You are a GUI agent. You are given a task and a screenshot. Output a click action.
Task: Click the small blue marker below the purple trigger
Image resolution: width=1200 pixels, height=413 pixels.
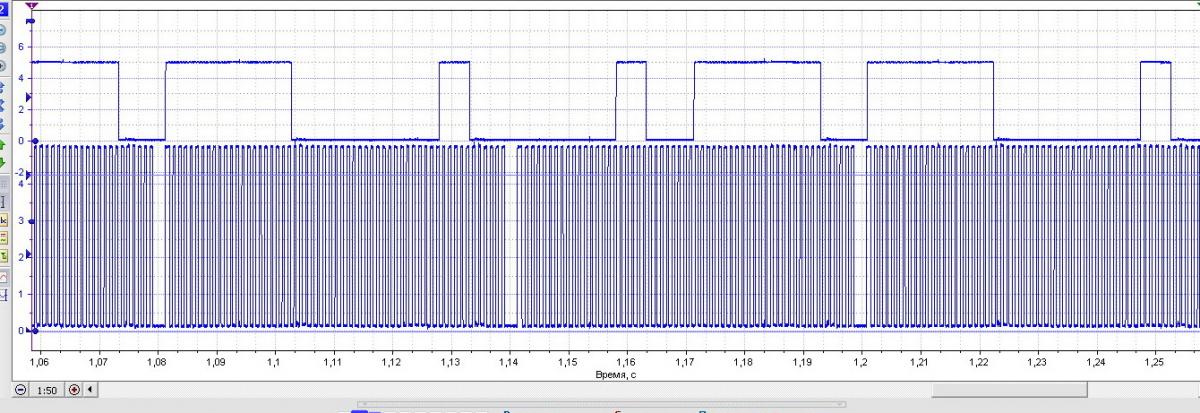point(30,20)
